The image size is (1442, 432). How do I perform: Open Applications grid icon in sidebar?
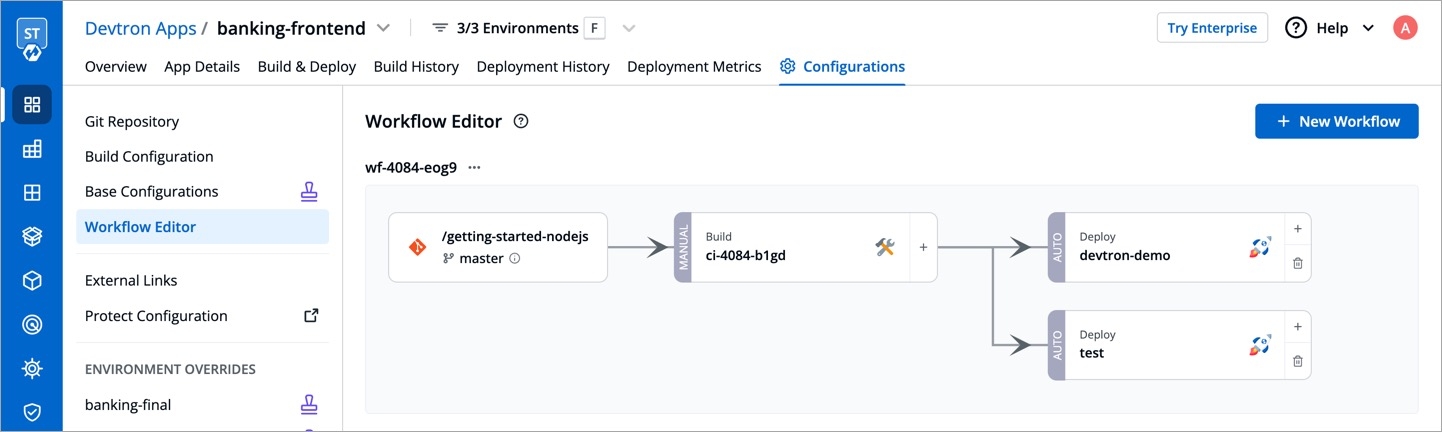[x=32, y=104]
